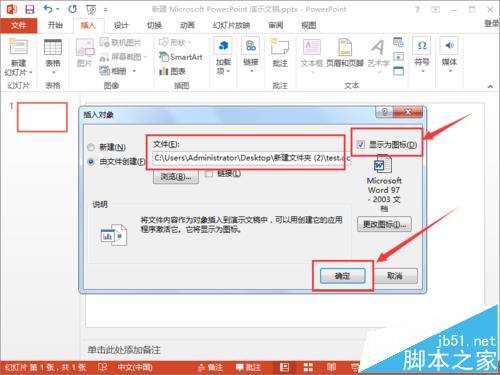
Task: Insert 联机图片 (Online Pictures)
Action: tap(121, 42)
